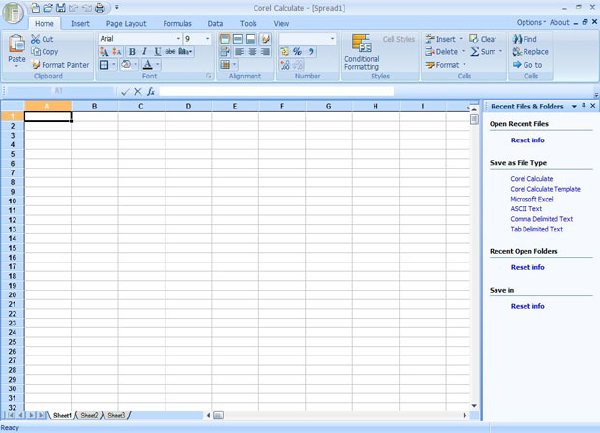
Task: Click the Print icon in quick access toolbar
Action: 99,8
